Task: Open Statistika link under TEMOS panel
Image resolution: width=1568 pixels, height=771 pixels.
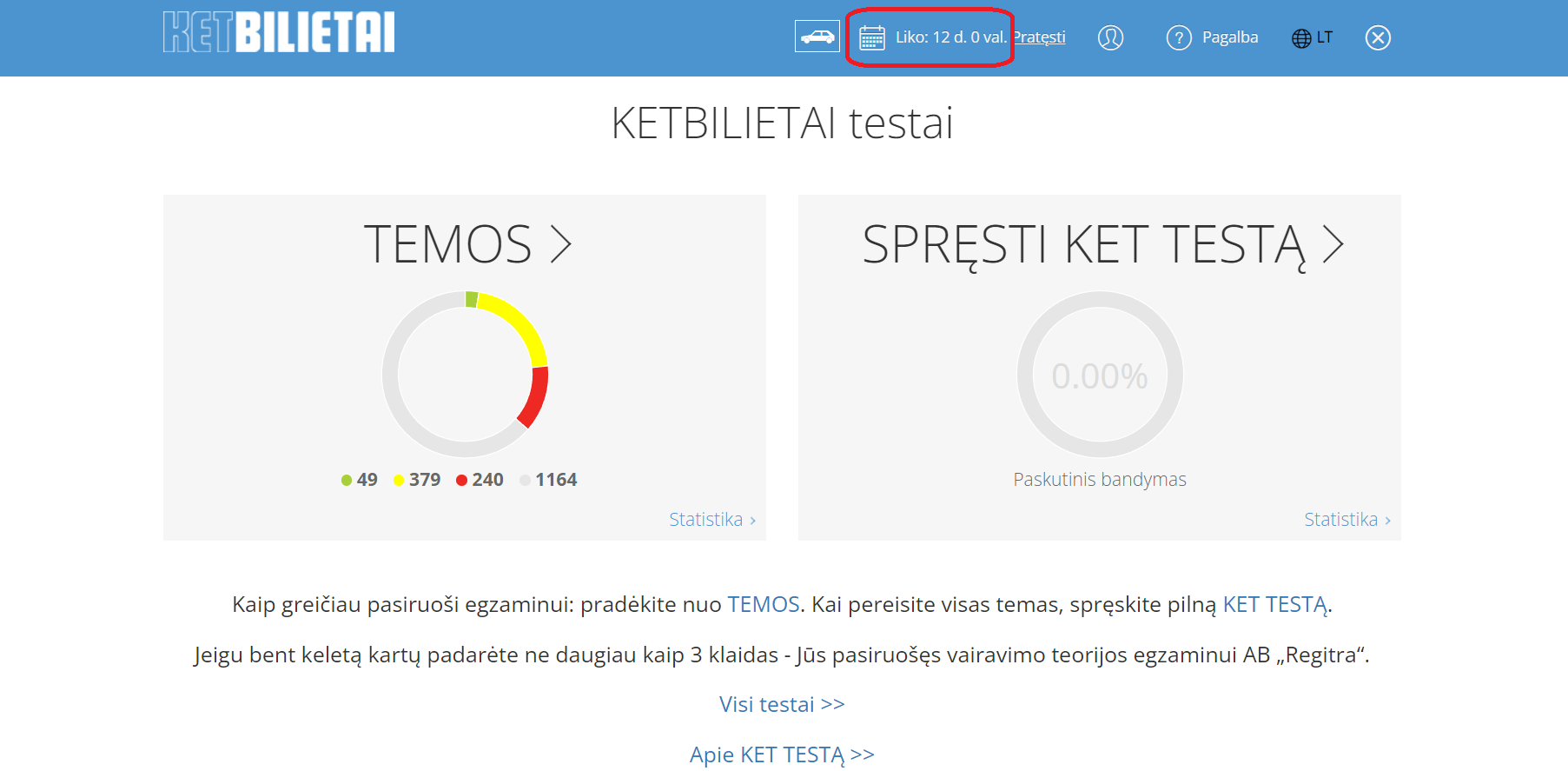Action: pyautogui.click(x=711, y=520)
